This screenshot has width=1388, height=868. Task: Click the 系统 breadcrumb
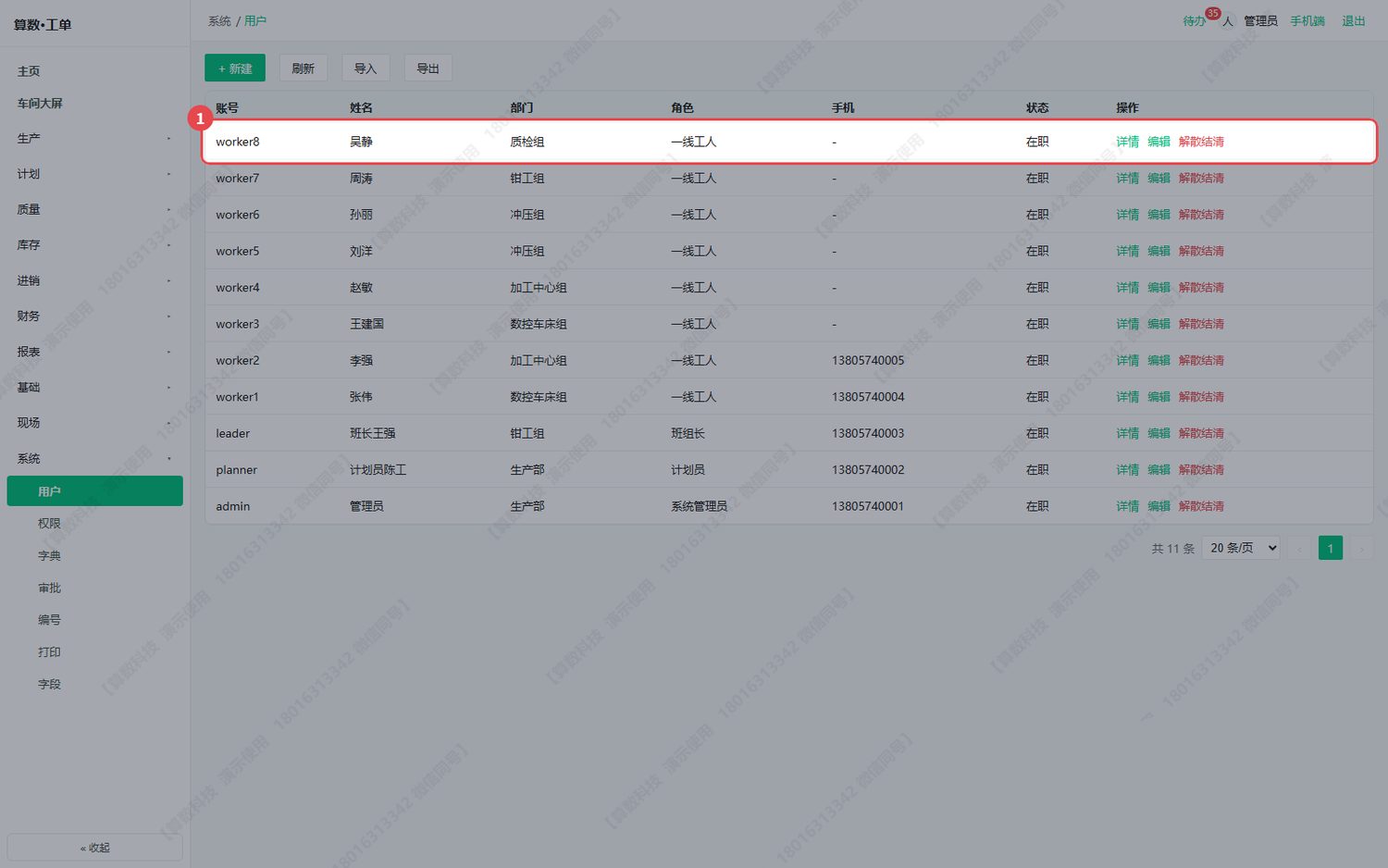coord(219,21)
